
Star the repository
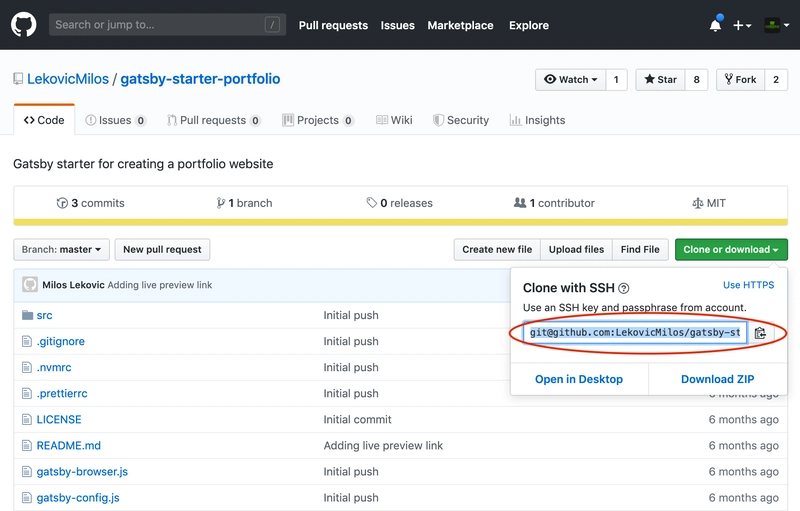click(x=660, y=80)
